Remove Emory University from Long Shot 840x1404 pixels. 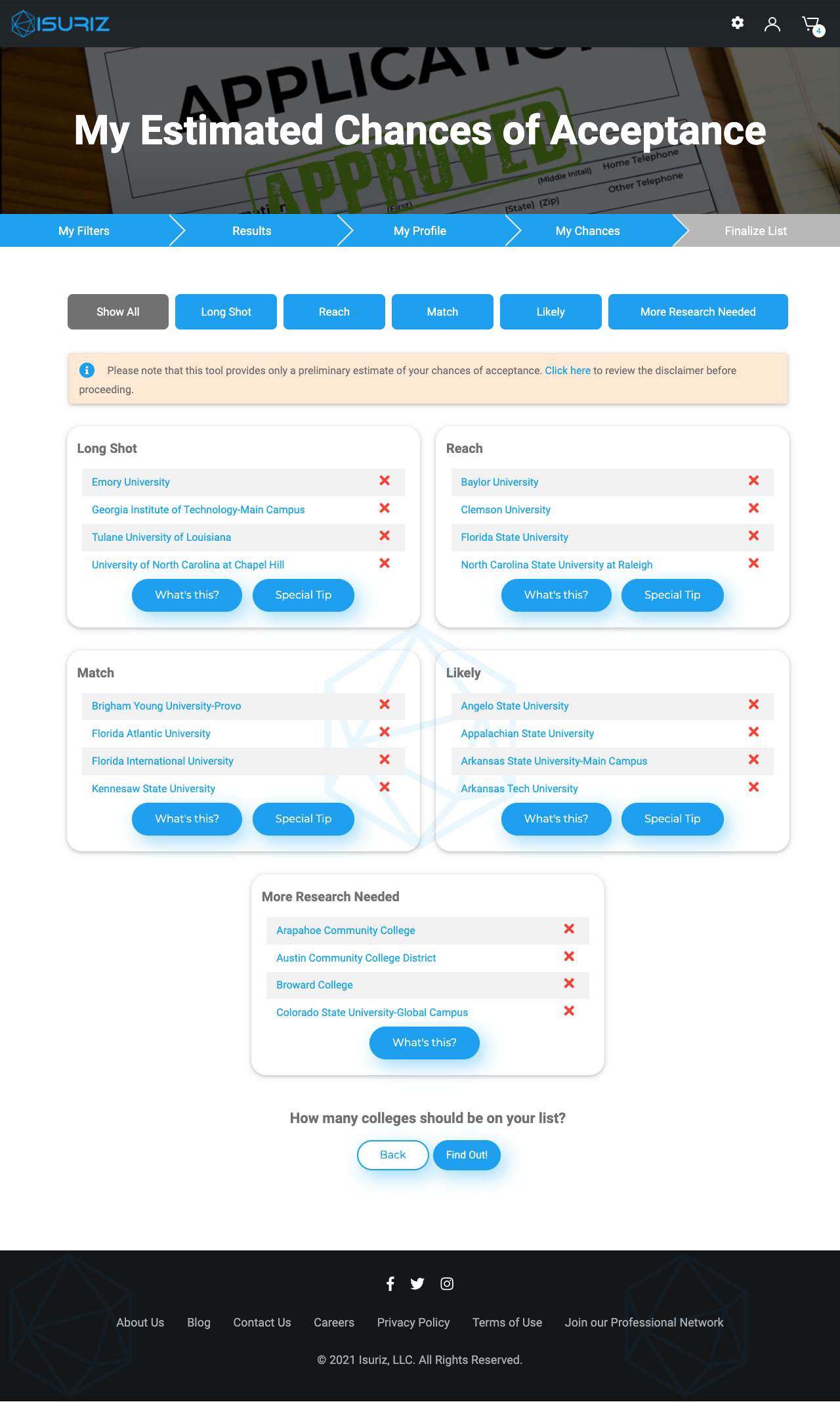coord(385,481)
